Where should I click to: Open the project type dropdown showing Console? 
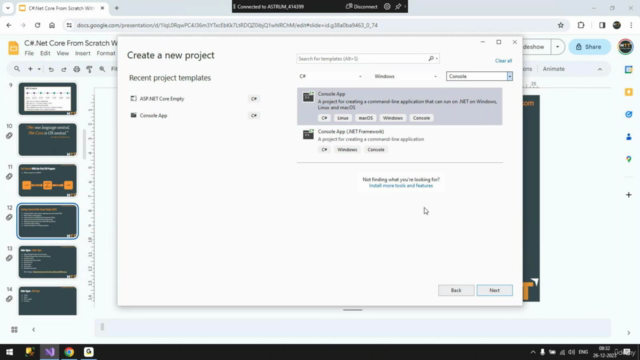pos(479,76)
